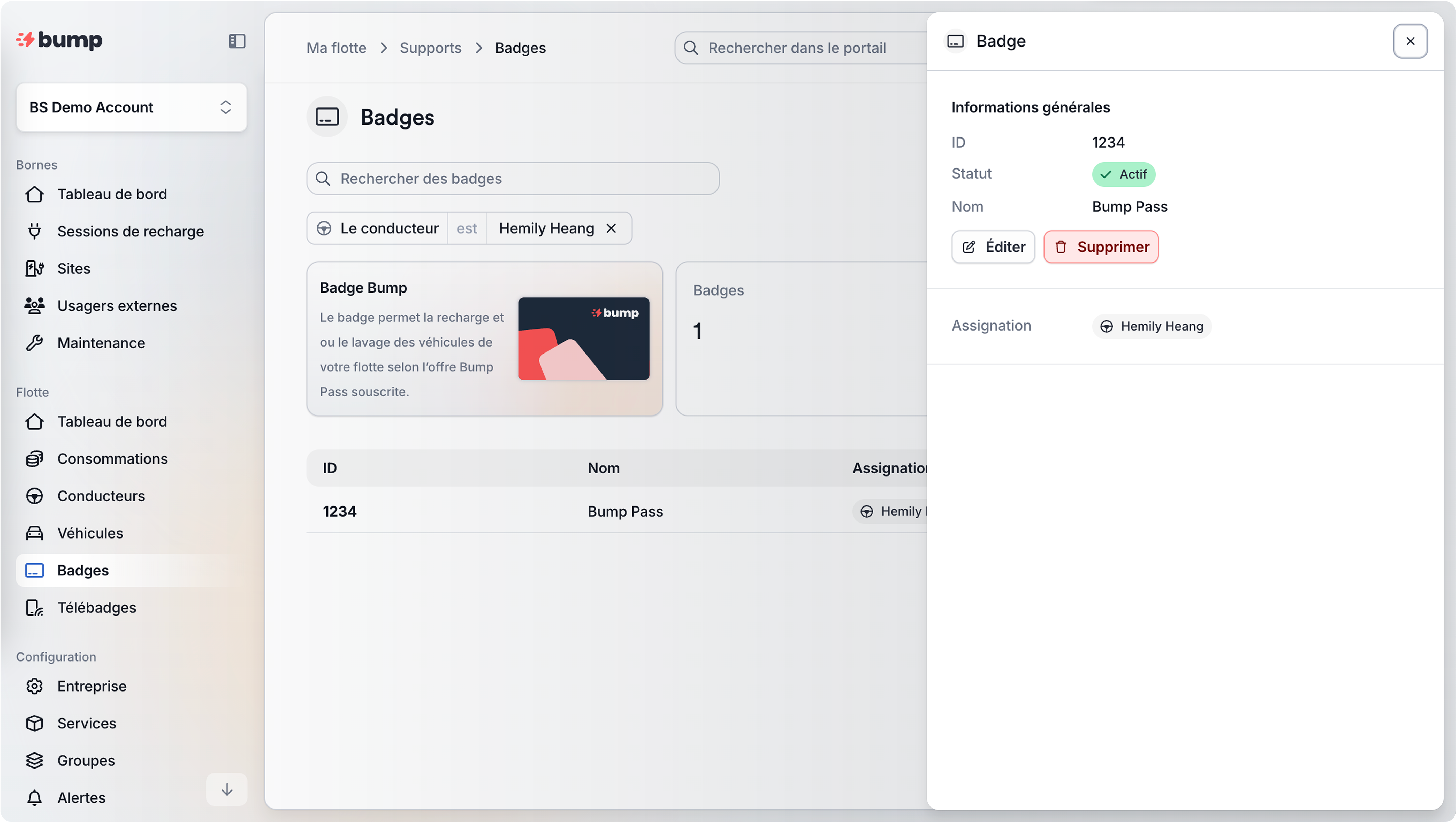
Task: Navigate to Supports breadcrumb link
Action: [430, 48]
